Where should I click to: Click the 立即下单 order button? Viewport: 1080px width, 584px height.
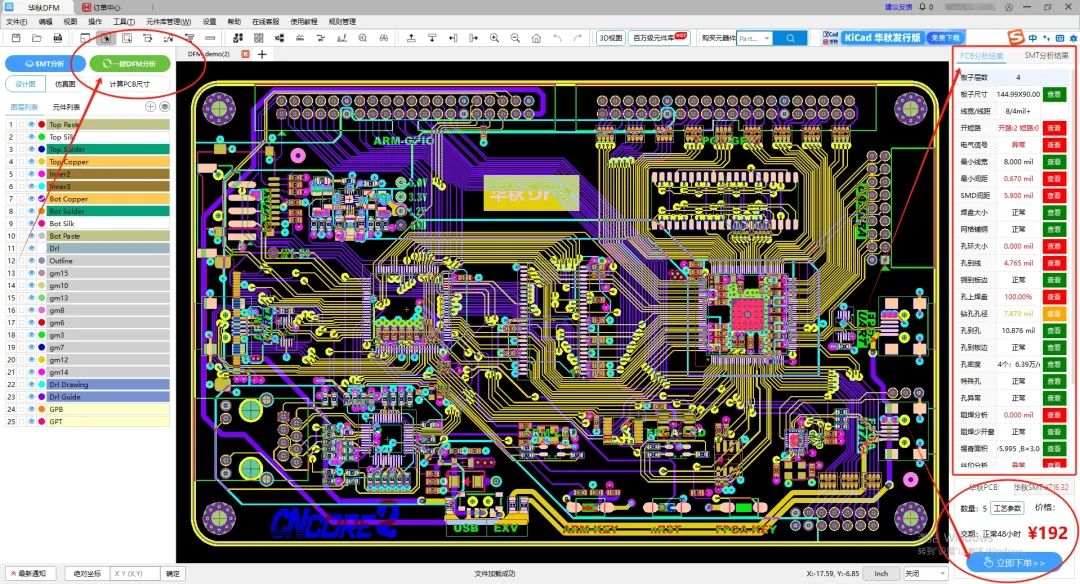(1014, 563)
